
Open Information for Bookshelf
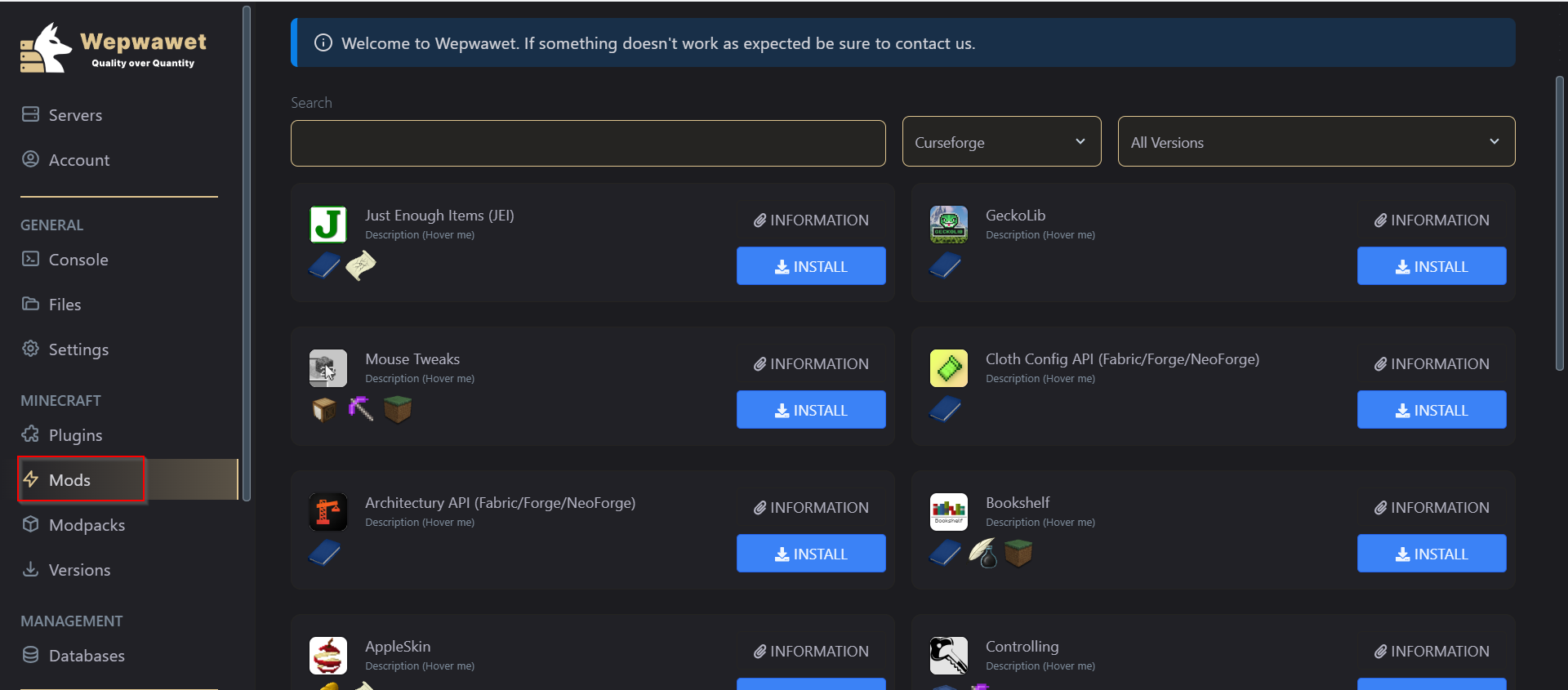pyautogui.click(x=1432, y=508)
